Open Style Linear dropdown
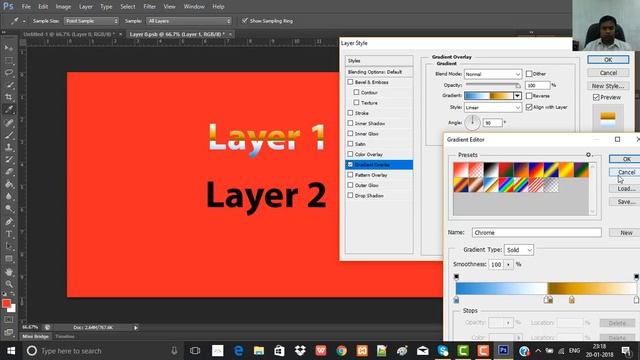The image size is (640, 360). coord(493,107)
